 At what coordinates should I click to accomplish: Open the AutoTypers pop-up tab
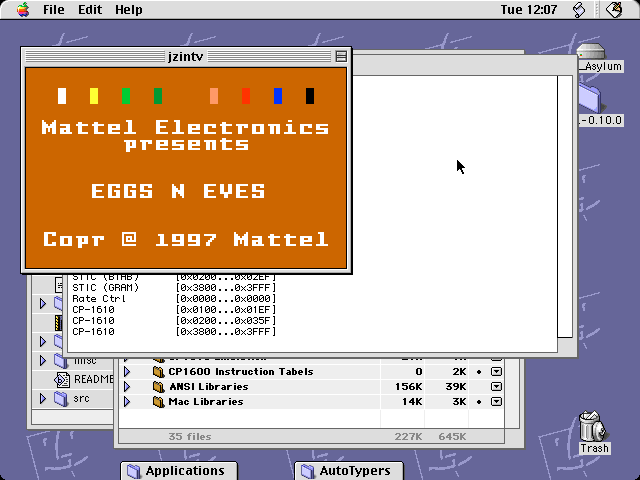(349, 471)
